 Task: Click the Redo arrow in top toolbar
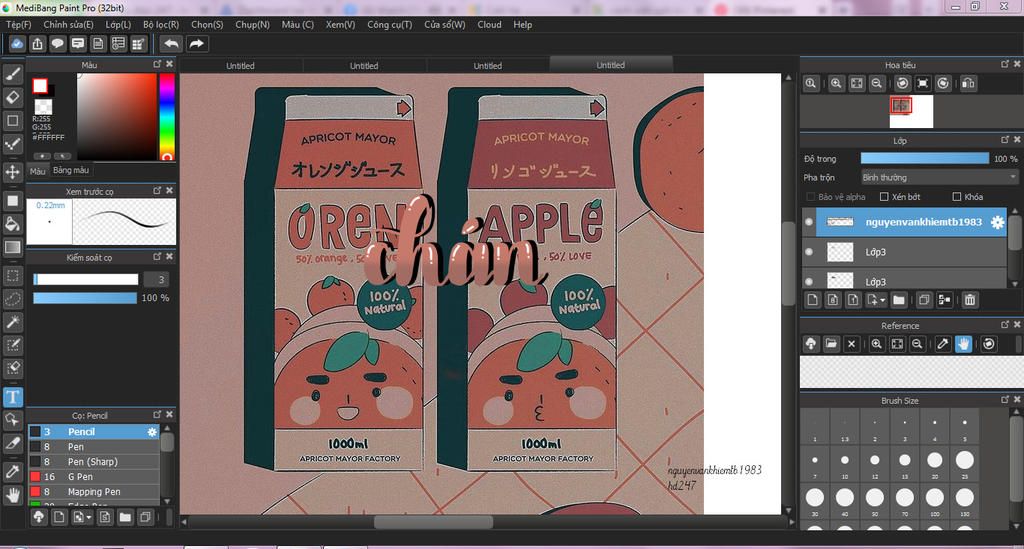[196, 44]
